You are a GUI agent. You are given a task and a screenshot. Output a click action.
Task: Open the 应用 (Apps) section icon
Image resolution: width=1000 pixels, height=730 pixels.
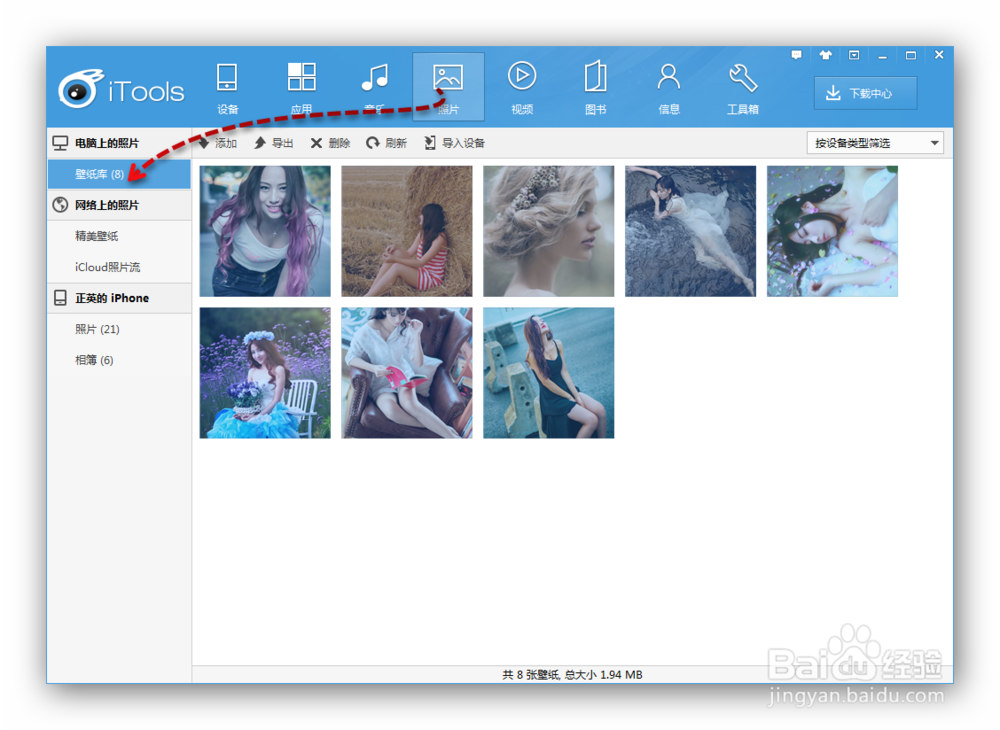[x=301, y=86]
